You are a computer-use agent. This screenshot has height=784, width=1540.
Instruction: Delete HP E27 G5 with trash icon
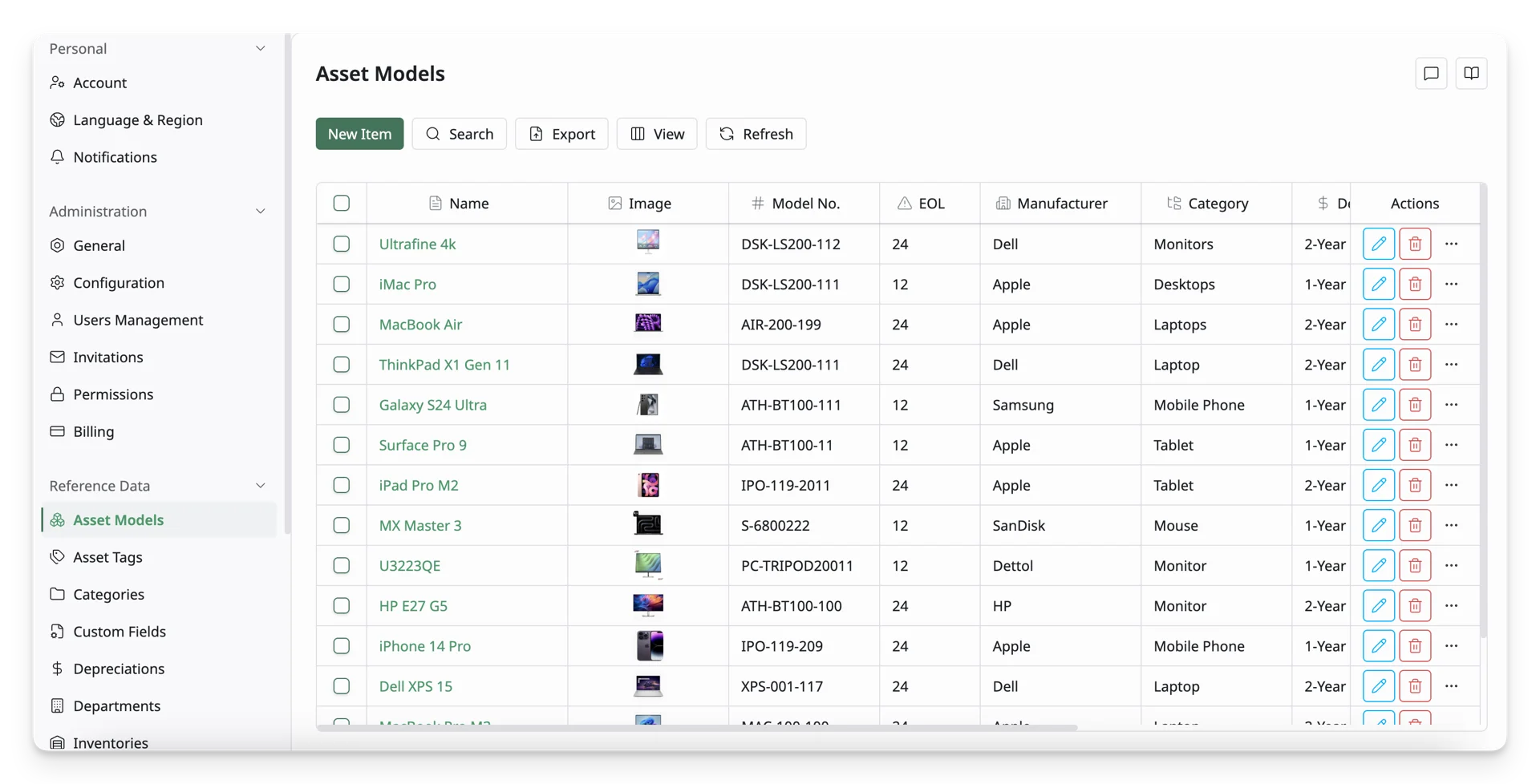[x=1415, y=605]
